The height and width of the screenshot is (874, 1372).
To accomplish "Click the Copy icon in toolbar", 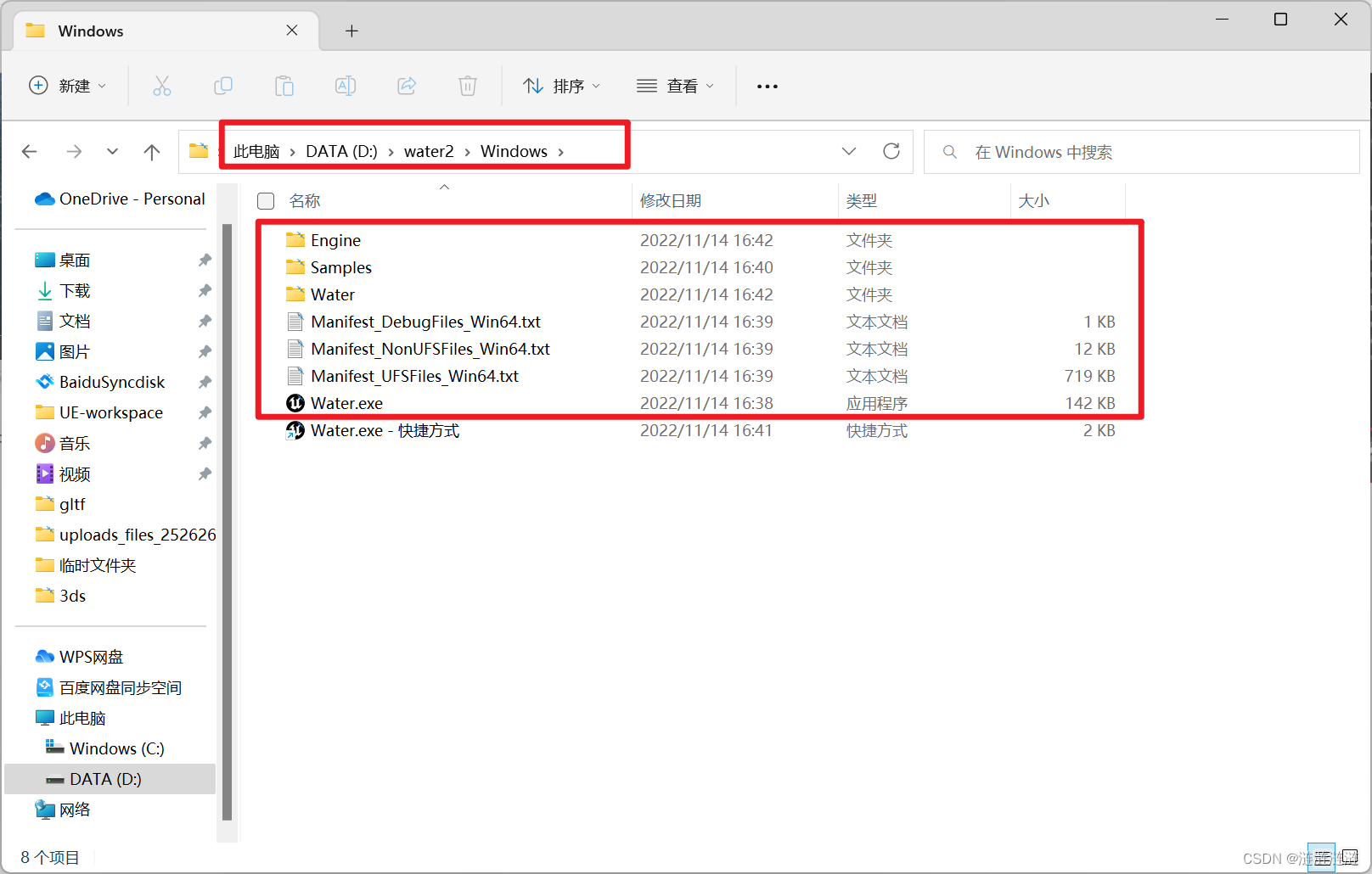I will point(223,86).
